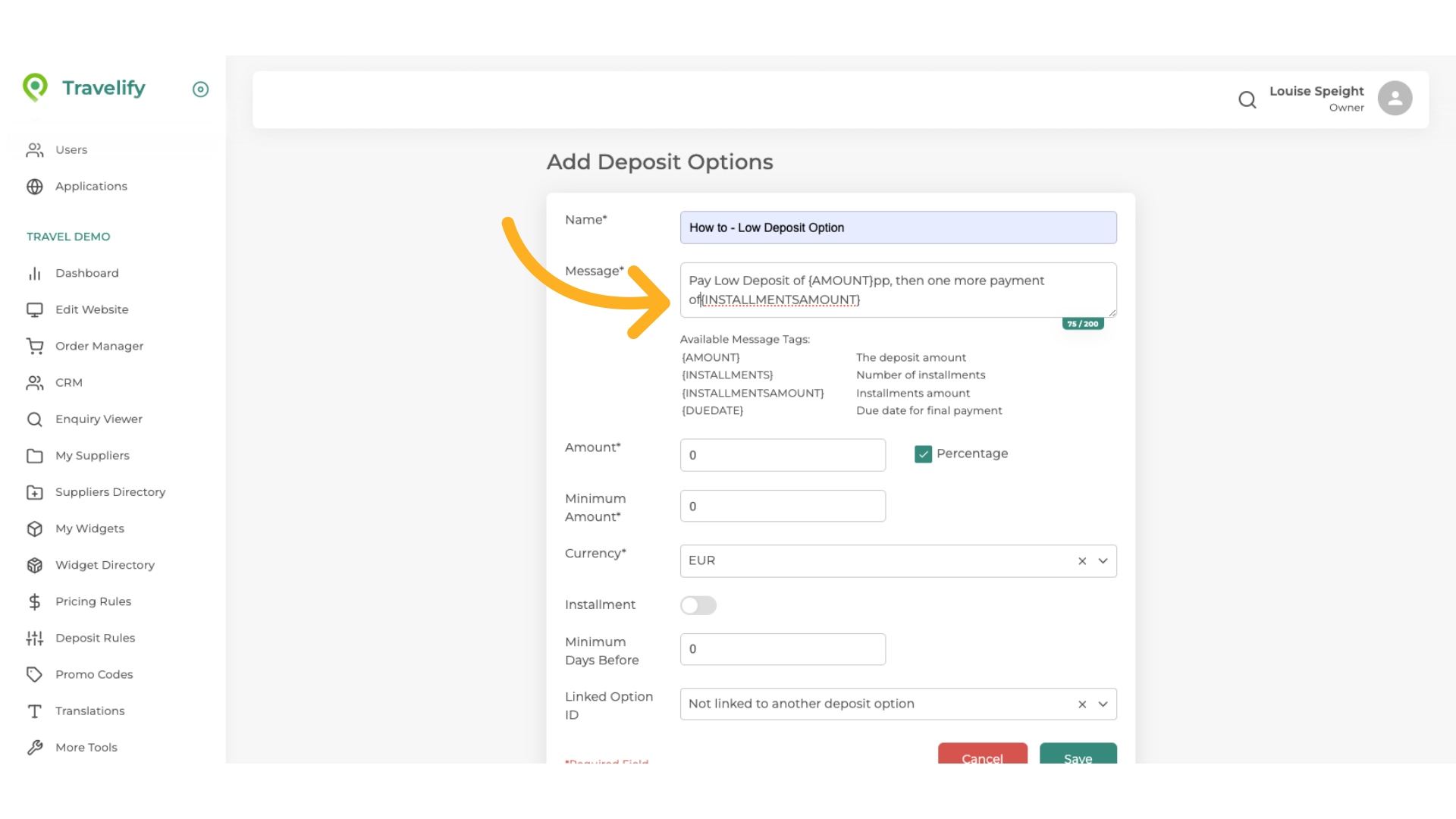Click the Translations text icon

35,711
